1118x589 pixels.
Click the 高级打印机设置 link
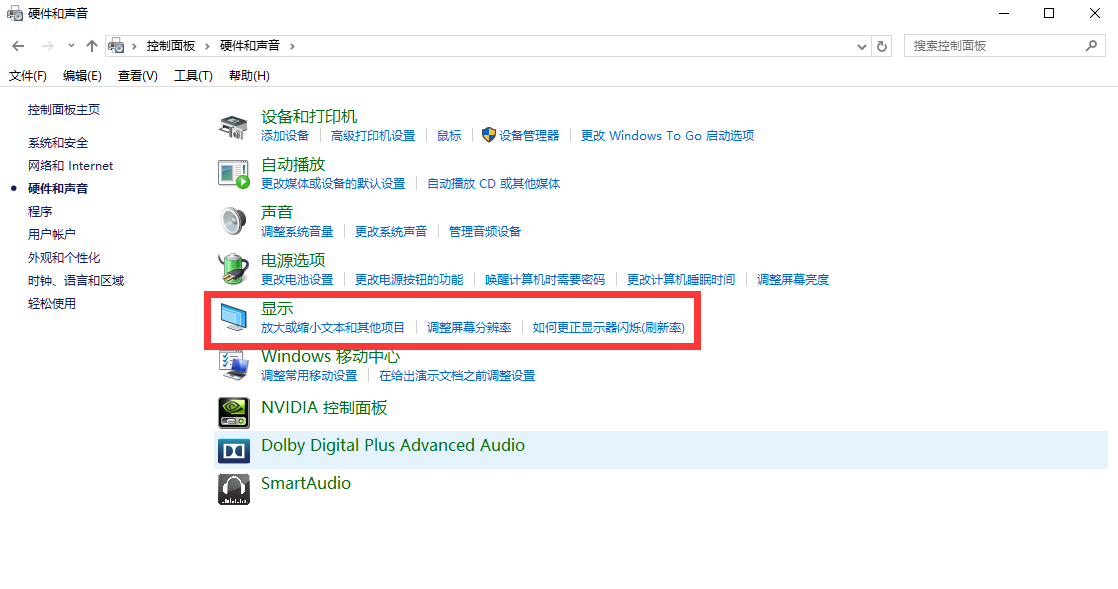[373, 135]
